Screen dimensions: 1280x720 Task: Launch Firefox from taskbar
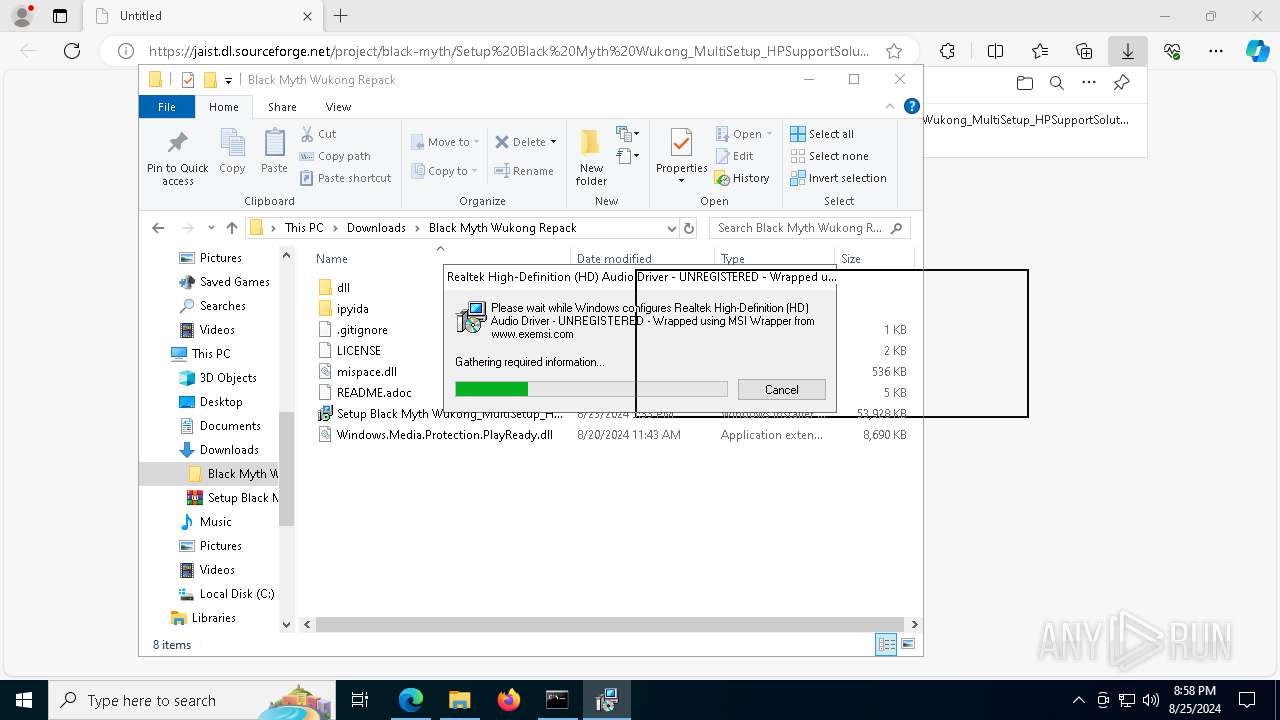[x=508, y=700]
